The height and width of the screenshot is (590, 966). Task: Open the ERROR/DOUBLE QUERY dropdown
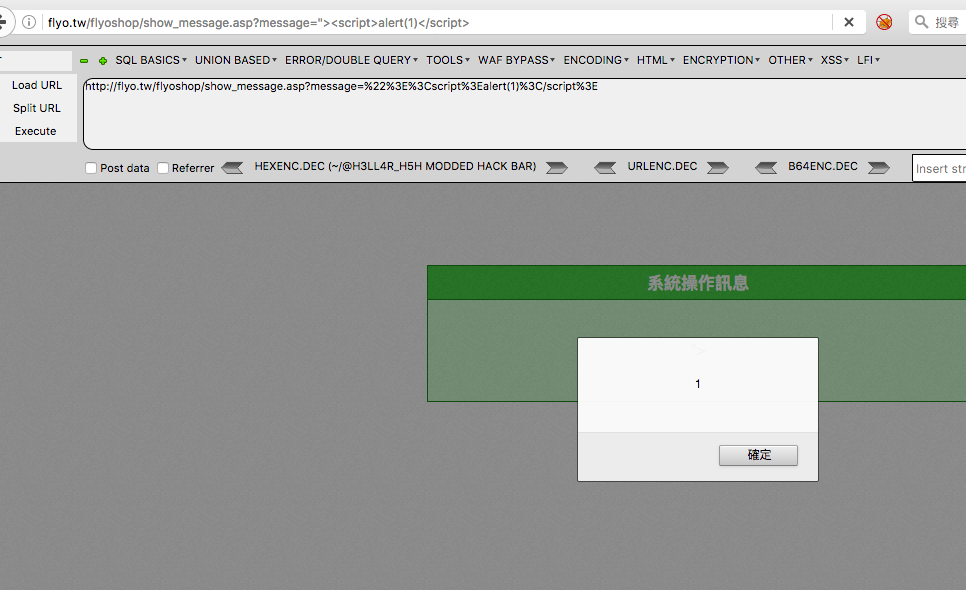pyautogui.click(x=351, y=60)
